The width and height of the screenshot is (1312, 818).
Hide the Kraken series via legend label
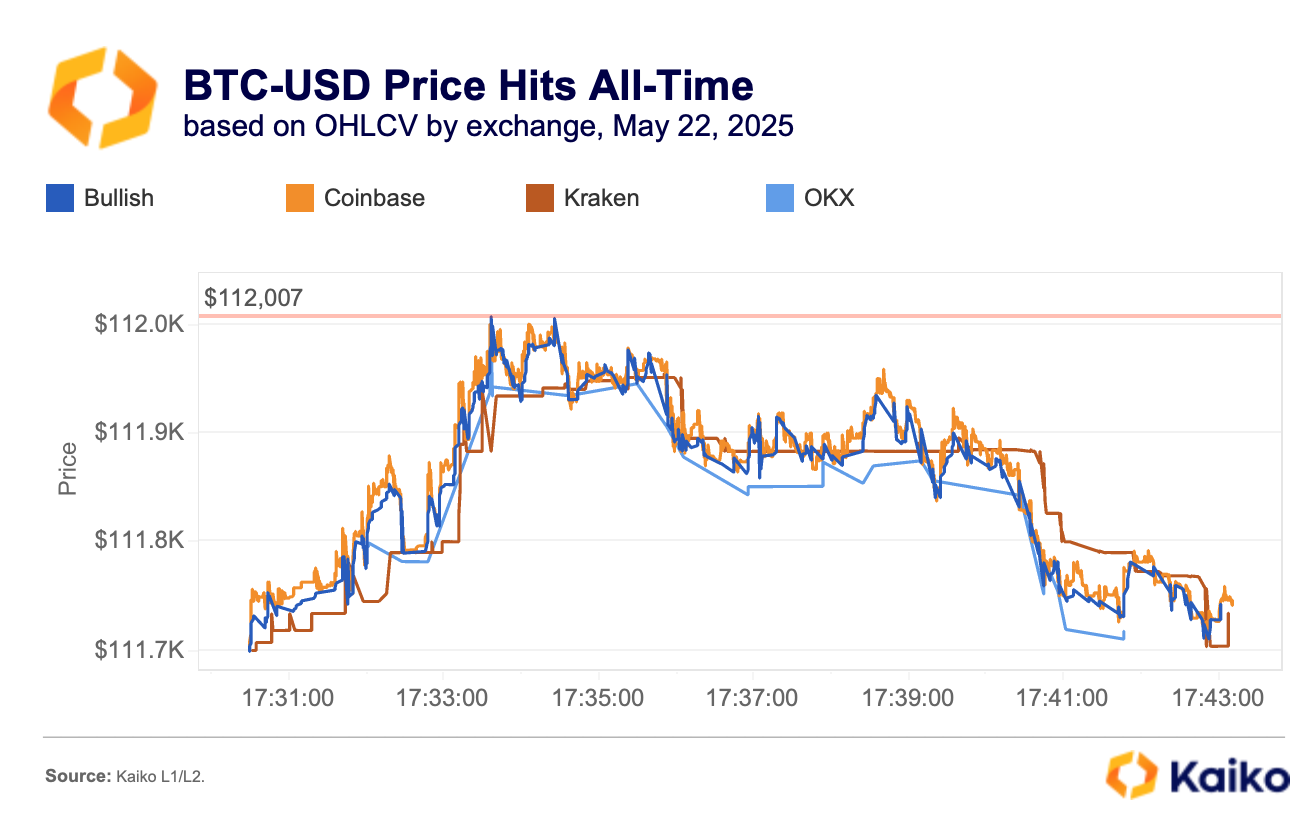(601, 198)
